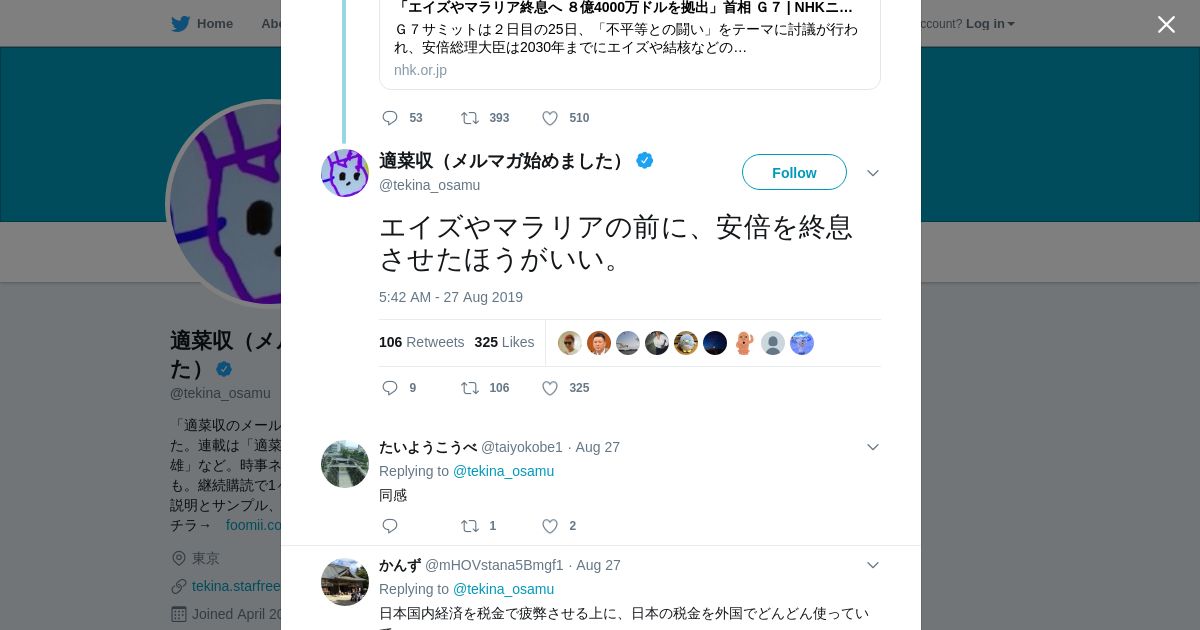1200x630 pixels.
Task: Close the tweet overlay with X
Action: (x=1166, y=25)
